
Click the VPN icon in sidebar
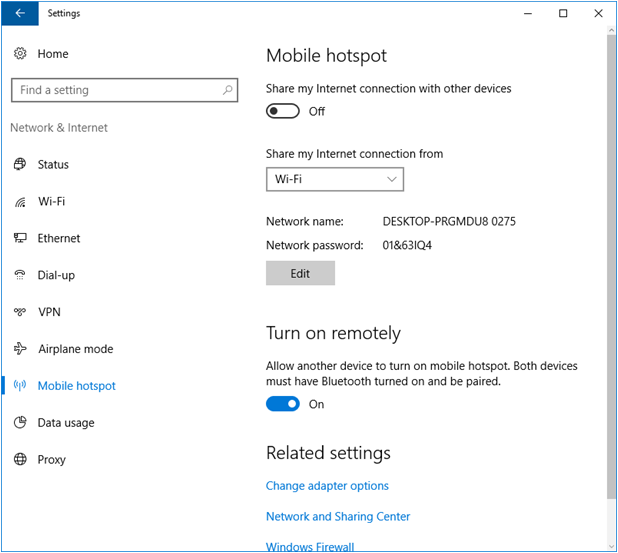[20, 312]
